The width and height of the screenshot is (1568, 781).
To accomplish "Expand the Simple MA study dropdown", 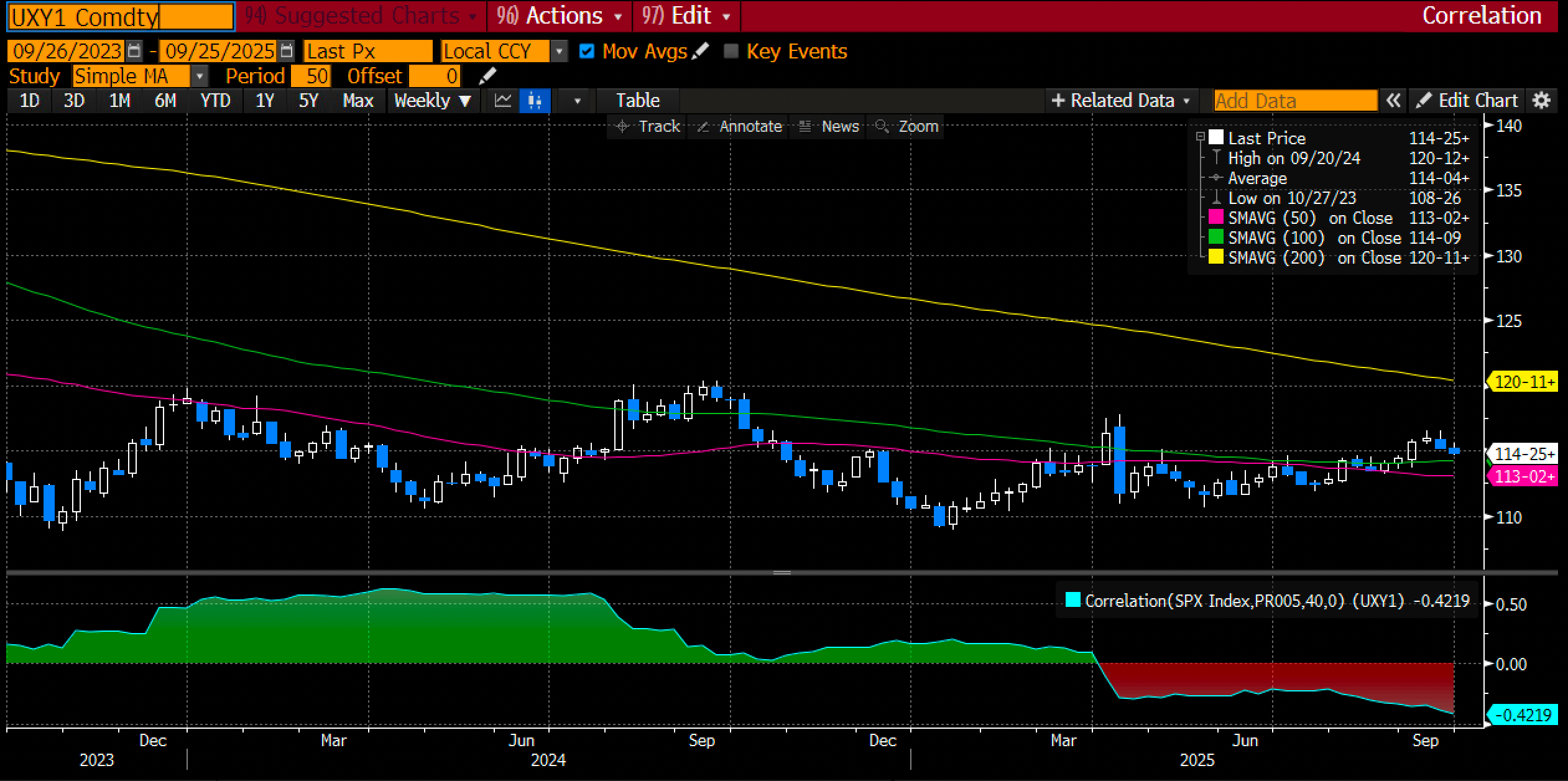I will [x=200, y=76].
